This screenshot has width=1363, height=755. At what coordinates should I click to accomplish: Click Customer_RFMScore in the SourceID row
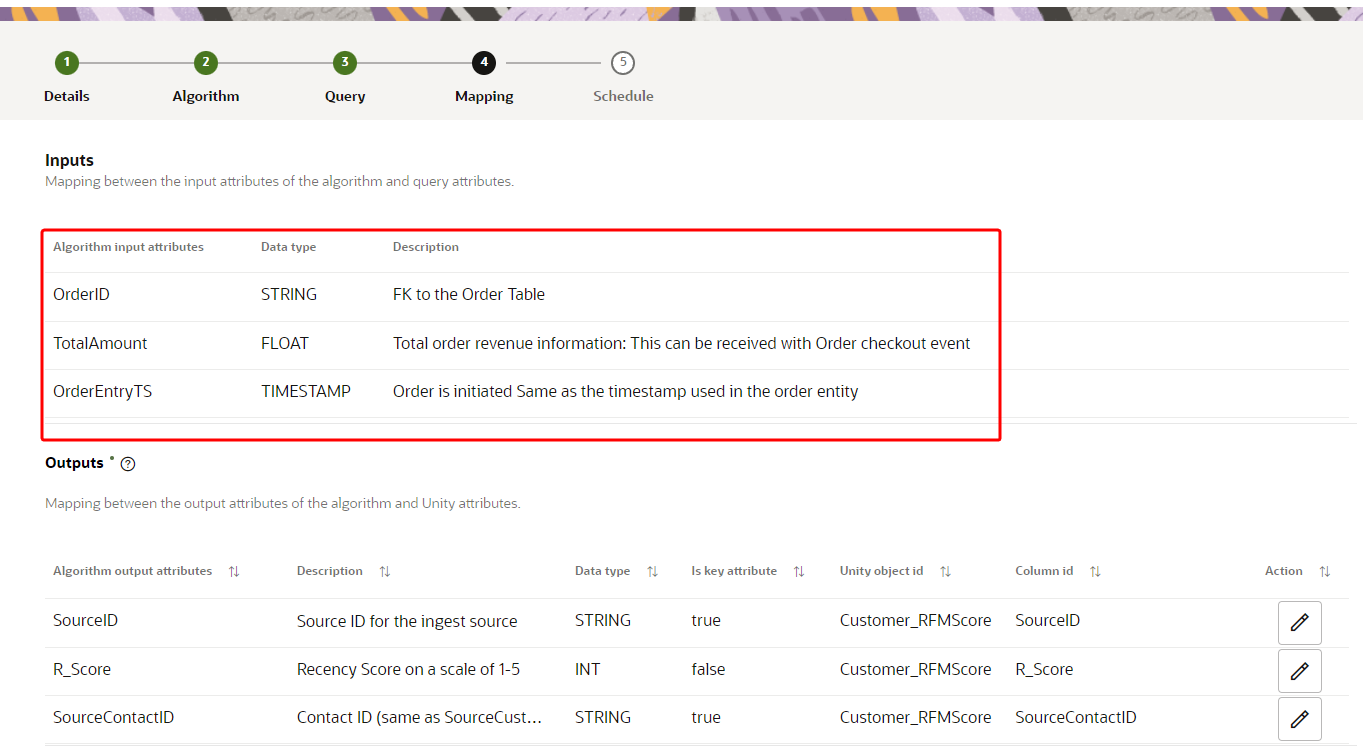click(916, 621)
